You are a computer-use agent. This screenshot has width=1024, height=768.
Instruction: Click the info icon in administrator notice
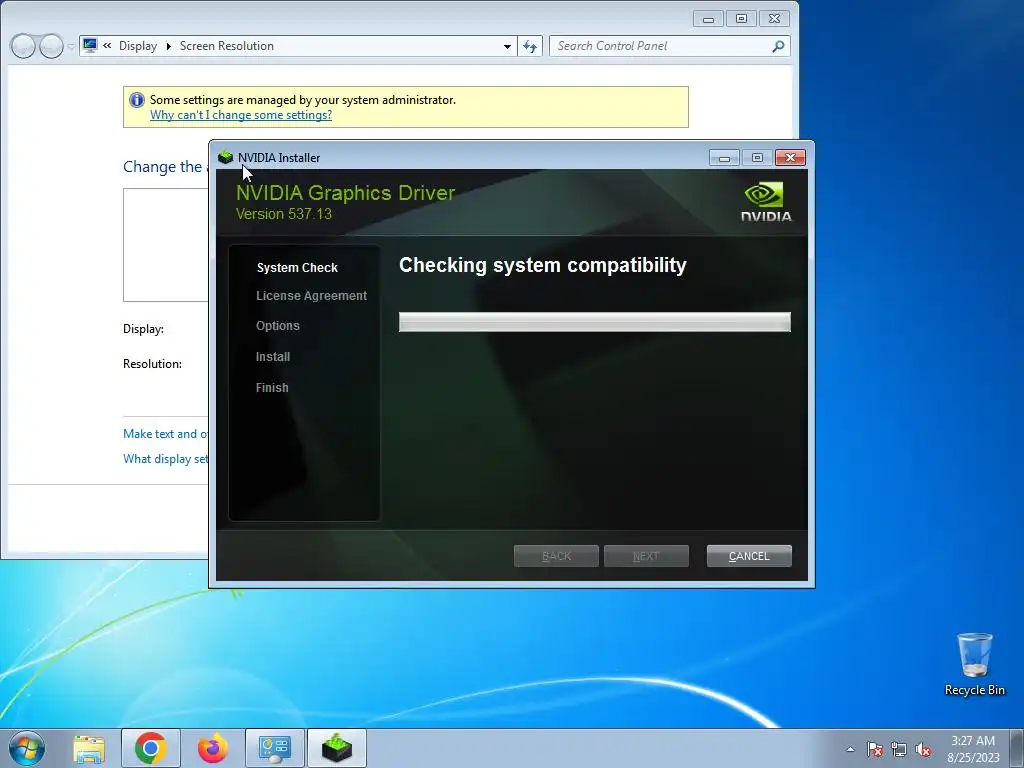coord(136,100)
